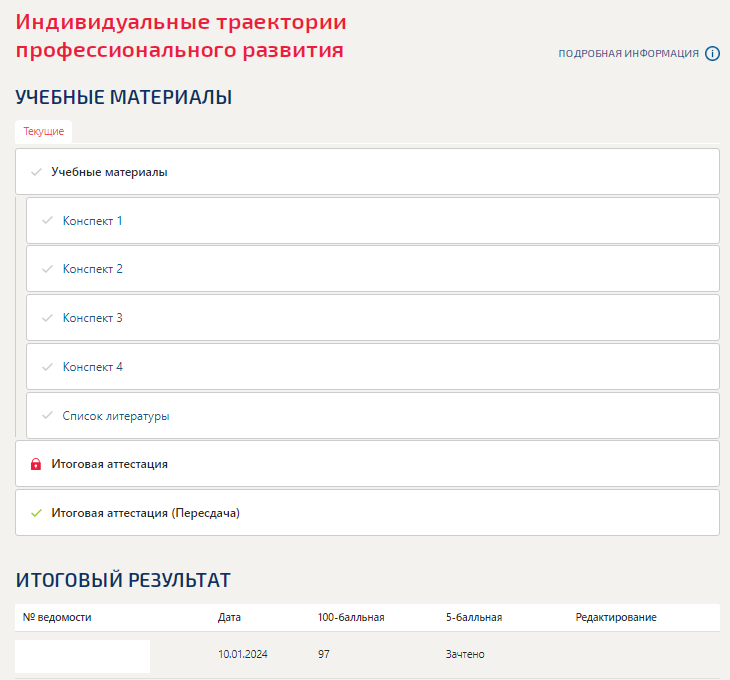Open the ПОДРОБНАЯ ИНФОРМАЦИЯ link
The width and height of the screenshot is (730, 680).
click(629, 54)
